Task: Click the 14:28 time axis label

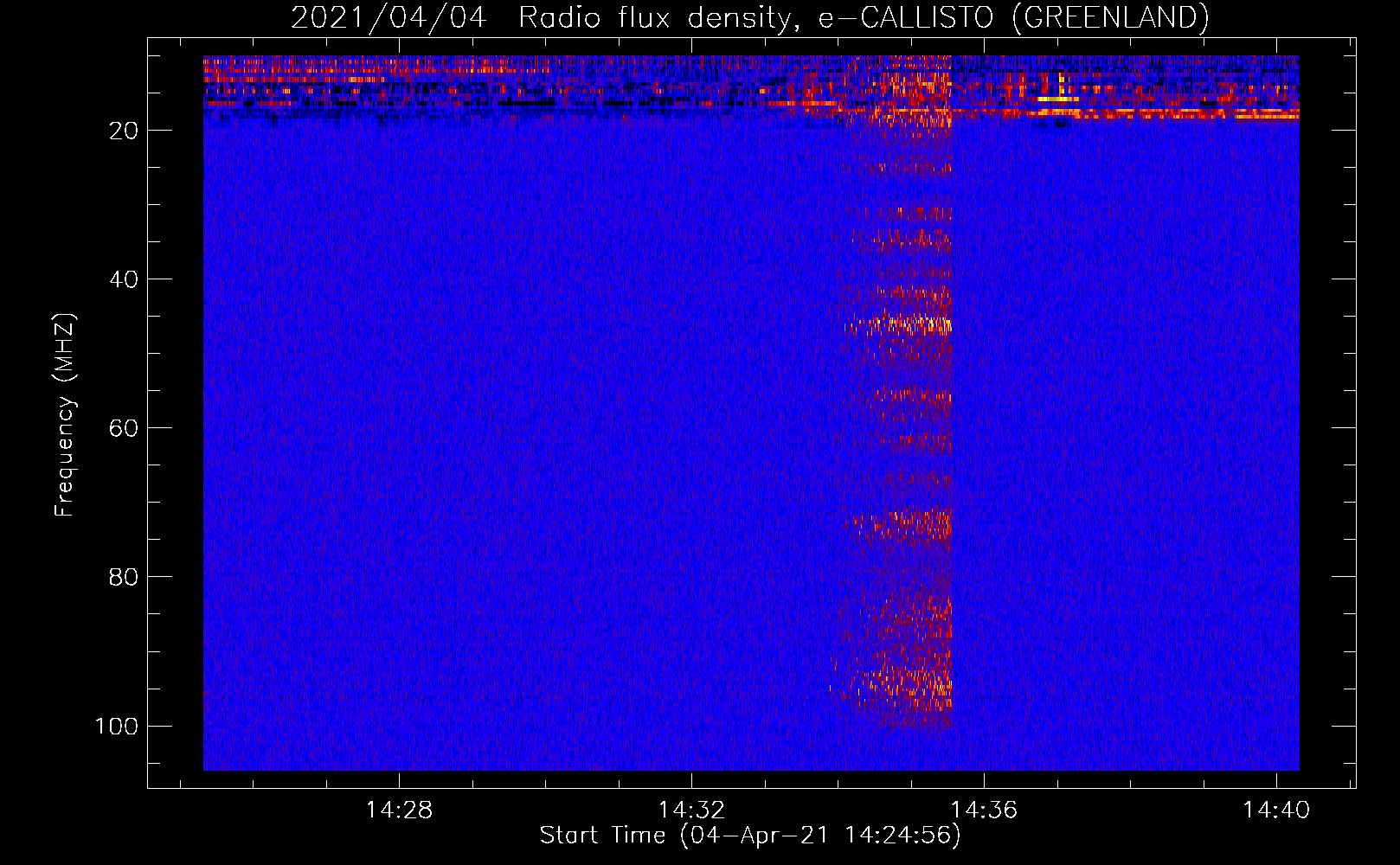Action: 399,811
